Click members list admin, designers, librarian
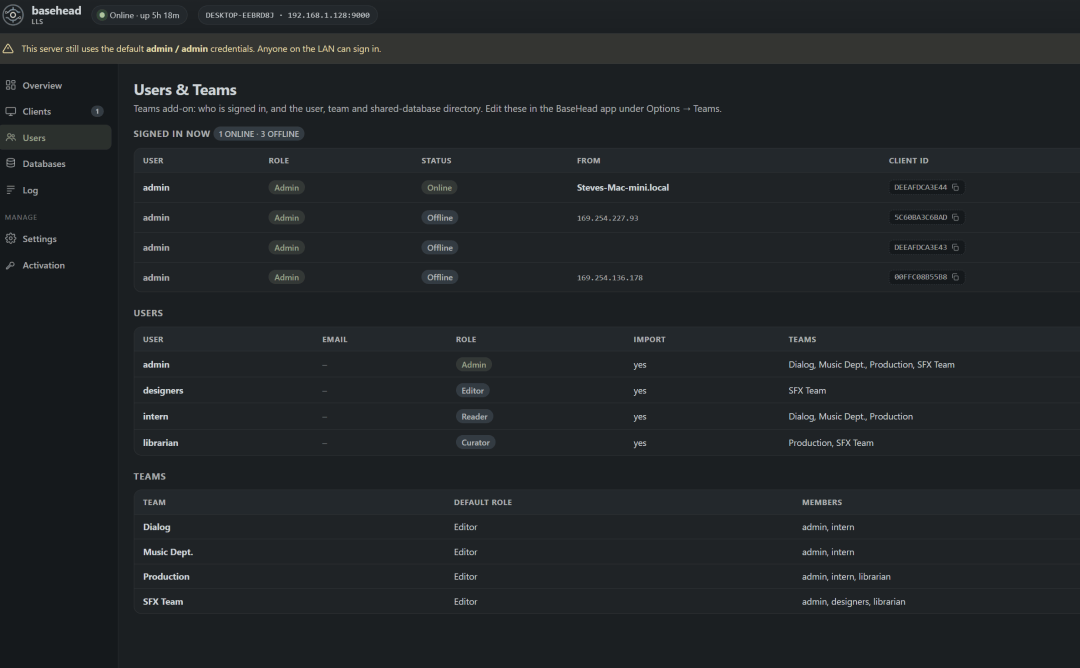 tap(853, 601)
